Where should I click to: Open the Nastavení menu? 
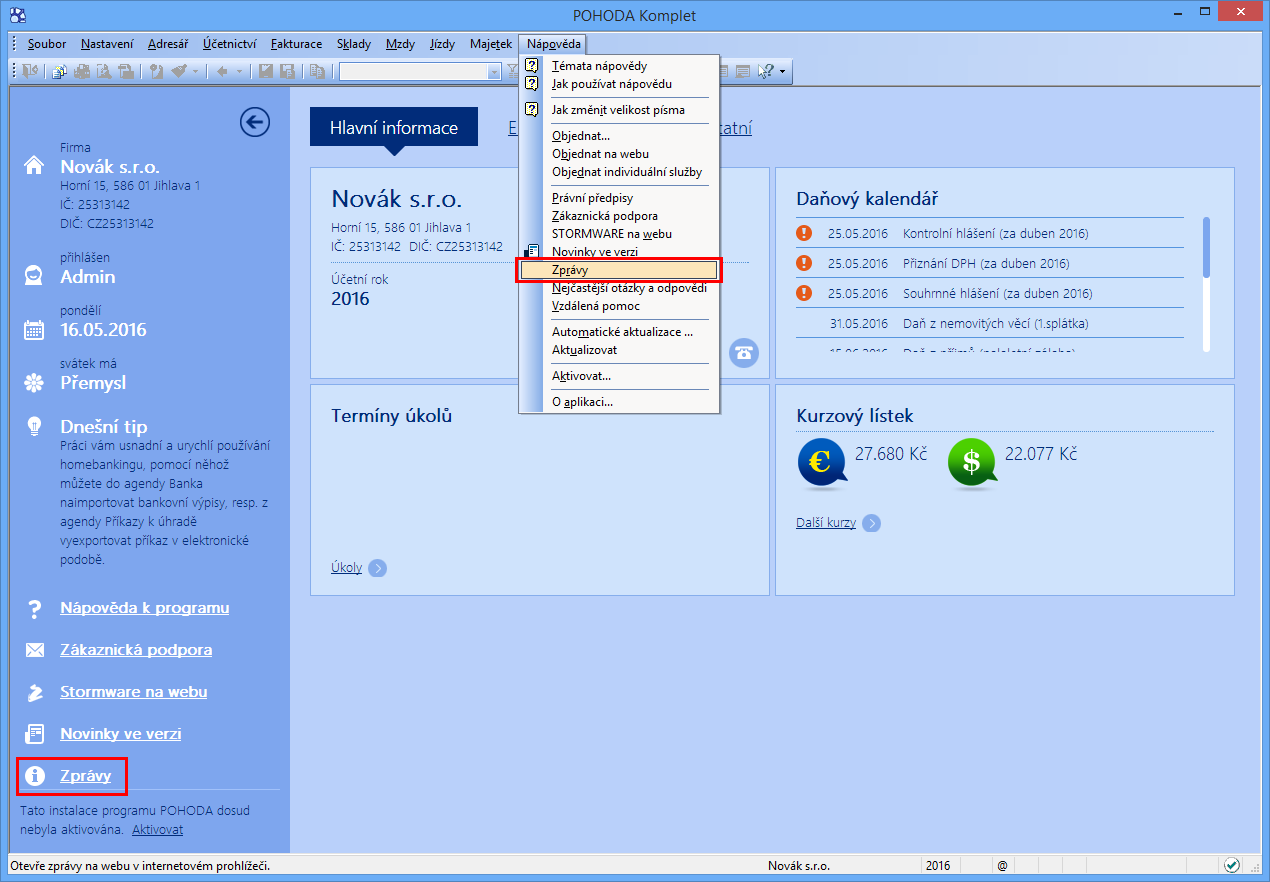(x=108, y=44)
